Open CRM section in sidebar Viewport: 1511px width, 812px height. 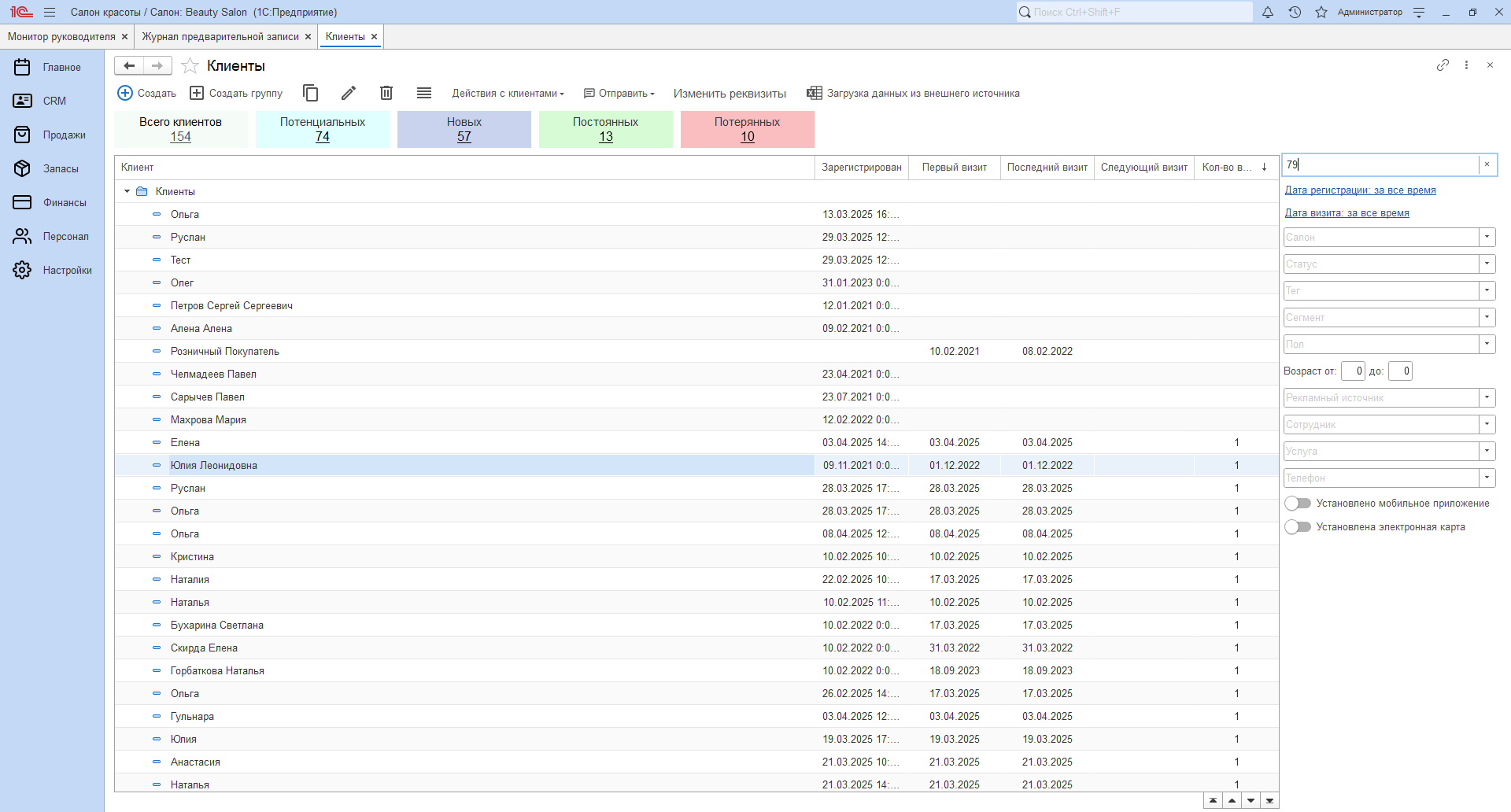[x=52, y=101]
